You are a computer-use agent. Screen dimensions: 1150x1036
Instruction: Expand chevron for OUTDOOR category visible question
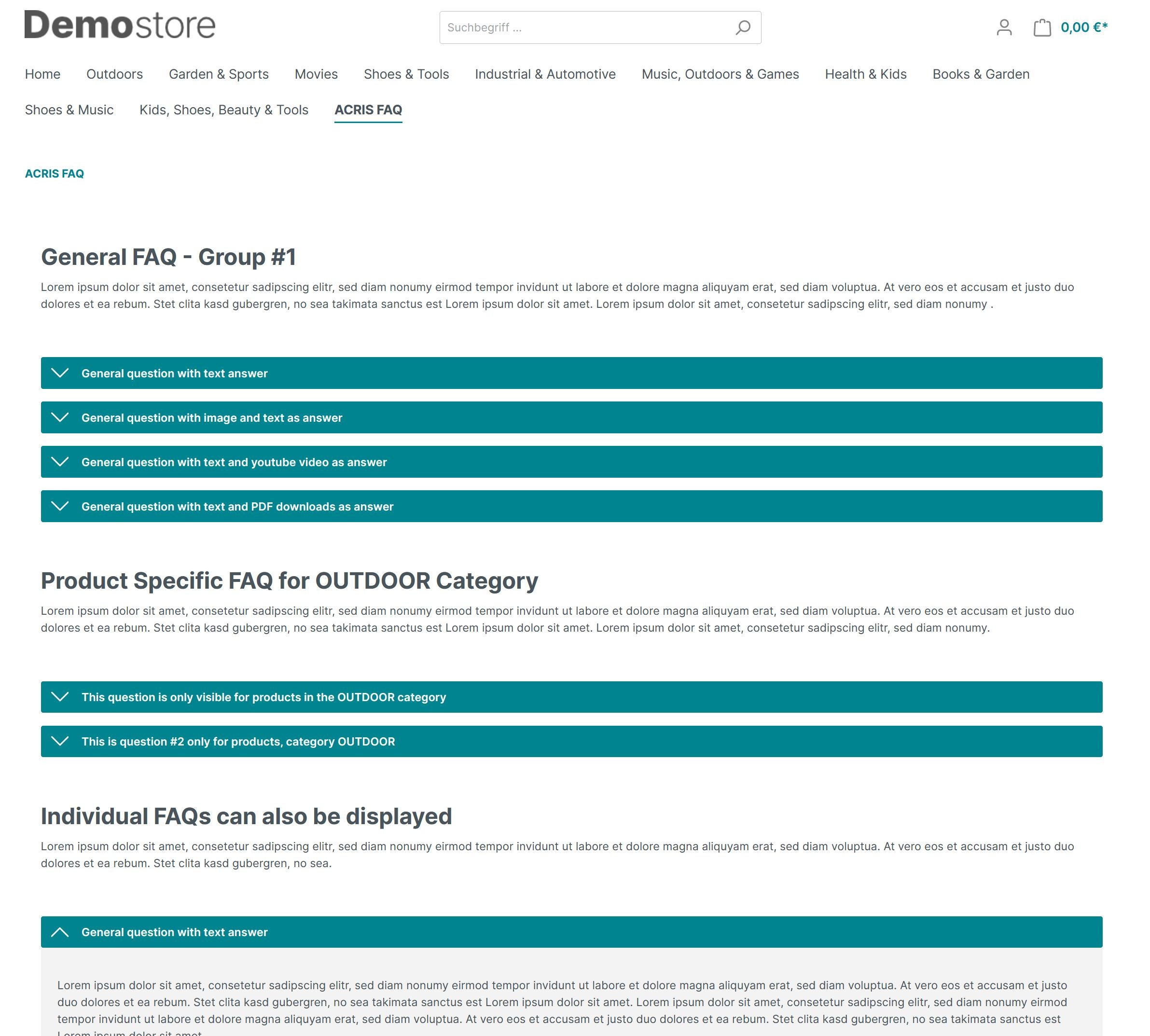coord(60,697)
